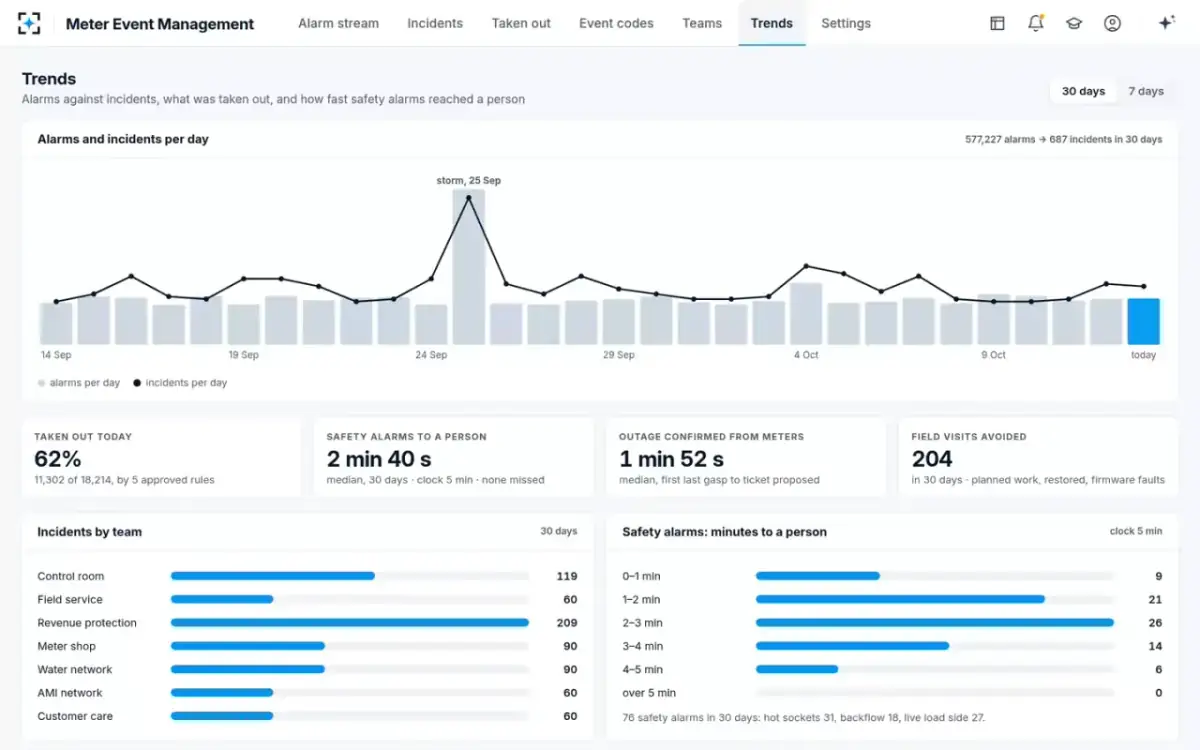Click the 4–5 min row label
1200x750 pixels.
pos(642,670)
